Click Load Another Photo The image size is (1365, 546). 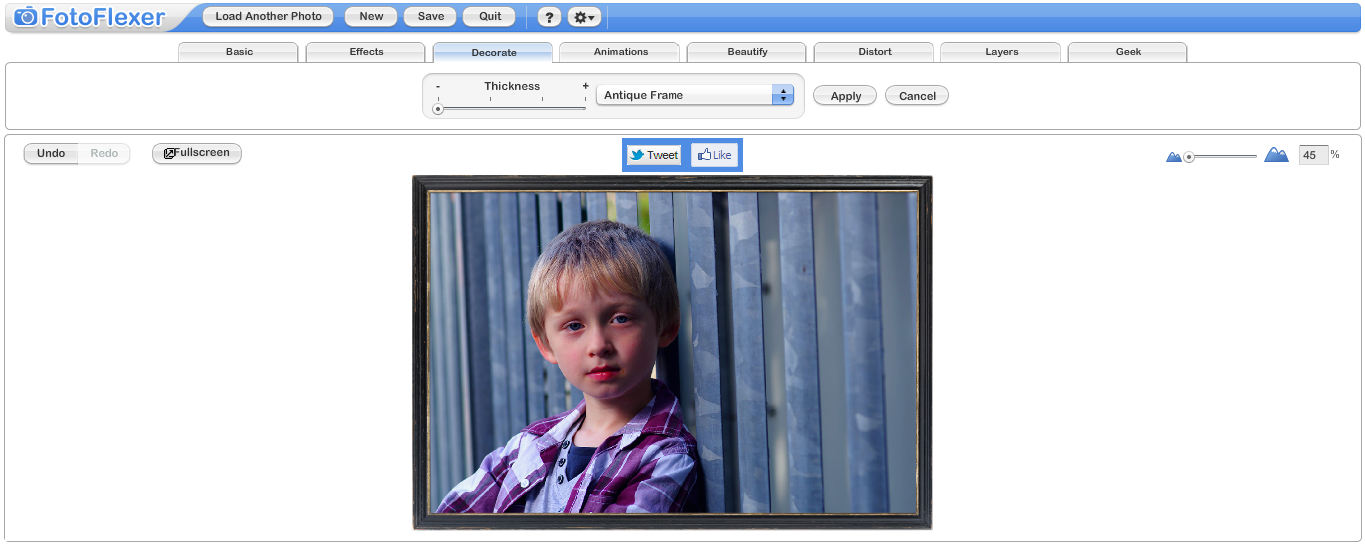pos(268,17)
